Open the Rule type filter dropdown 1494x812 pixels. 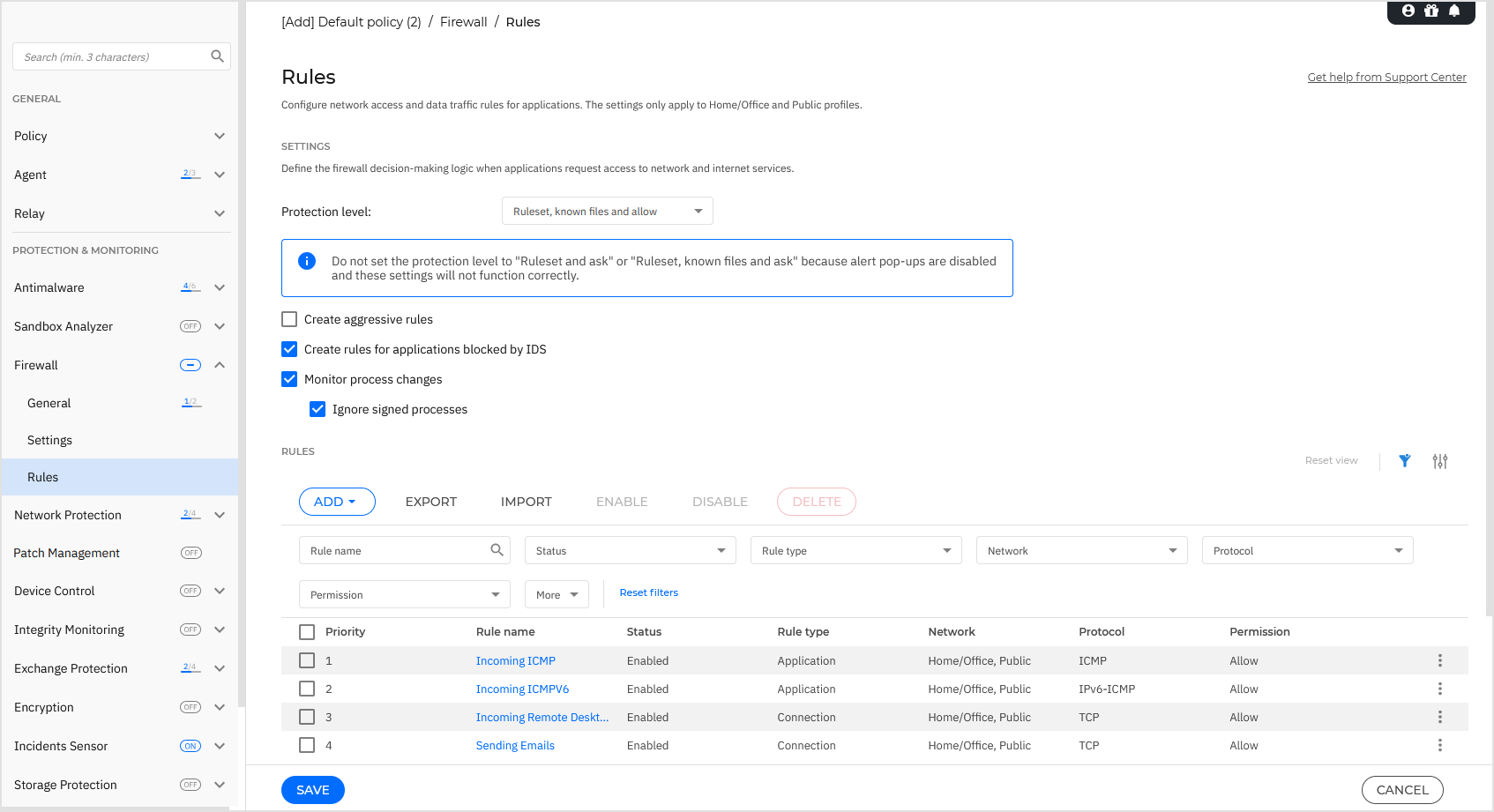tap(855, 551)
